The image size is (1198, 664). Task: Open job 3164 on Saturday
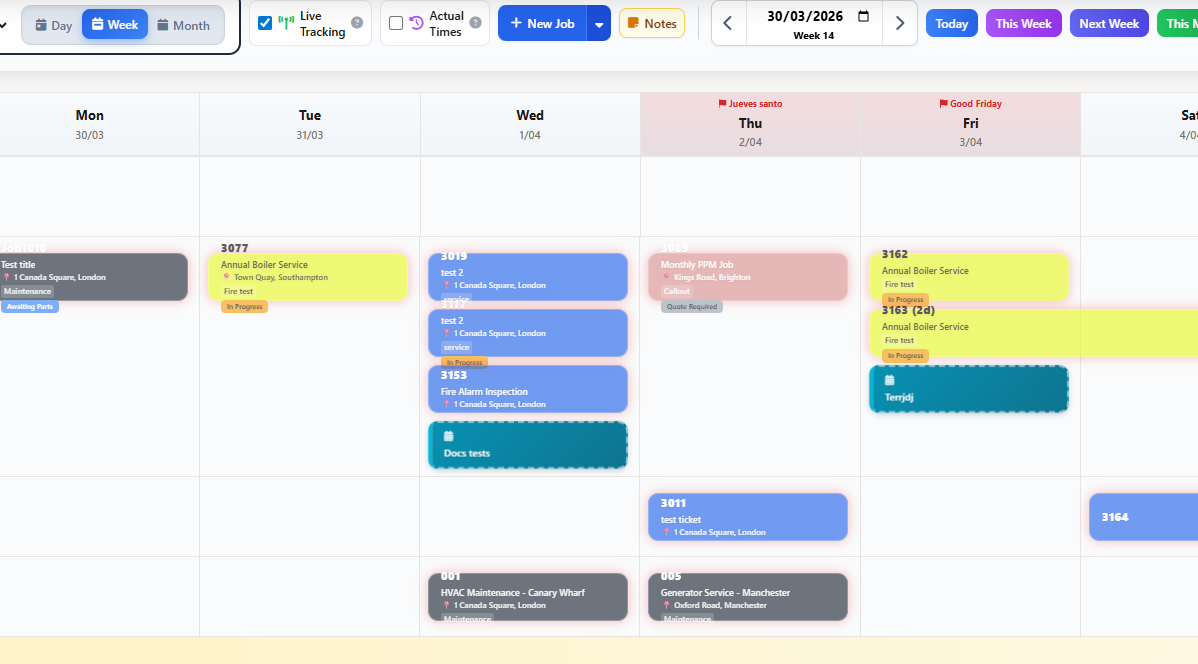1143,517
